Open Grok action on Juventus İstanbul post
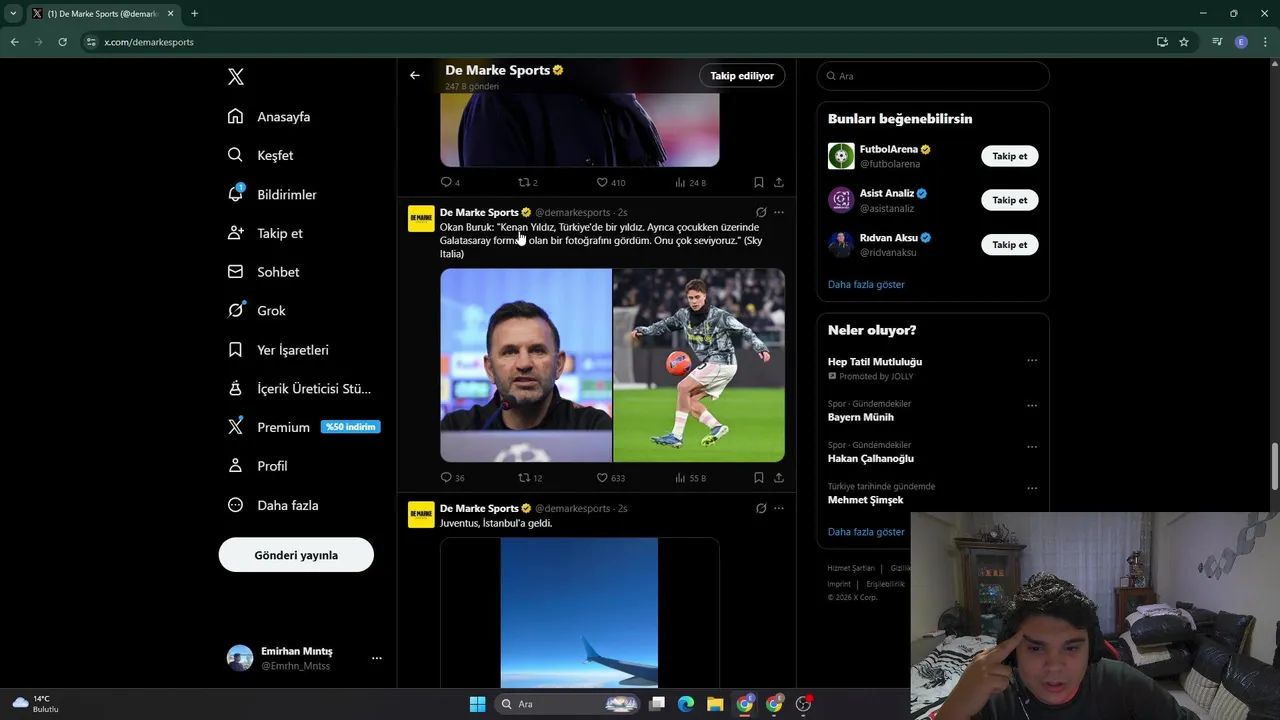 coord(761,508)
